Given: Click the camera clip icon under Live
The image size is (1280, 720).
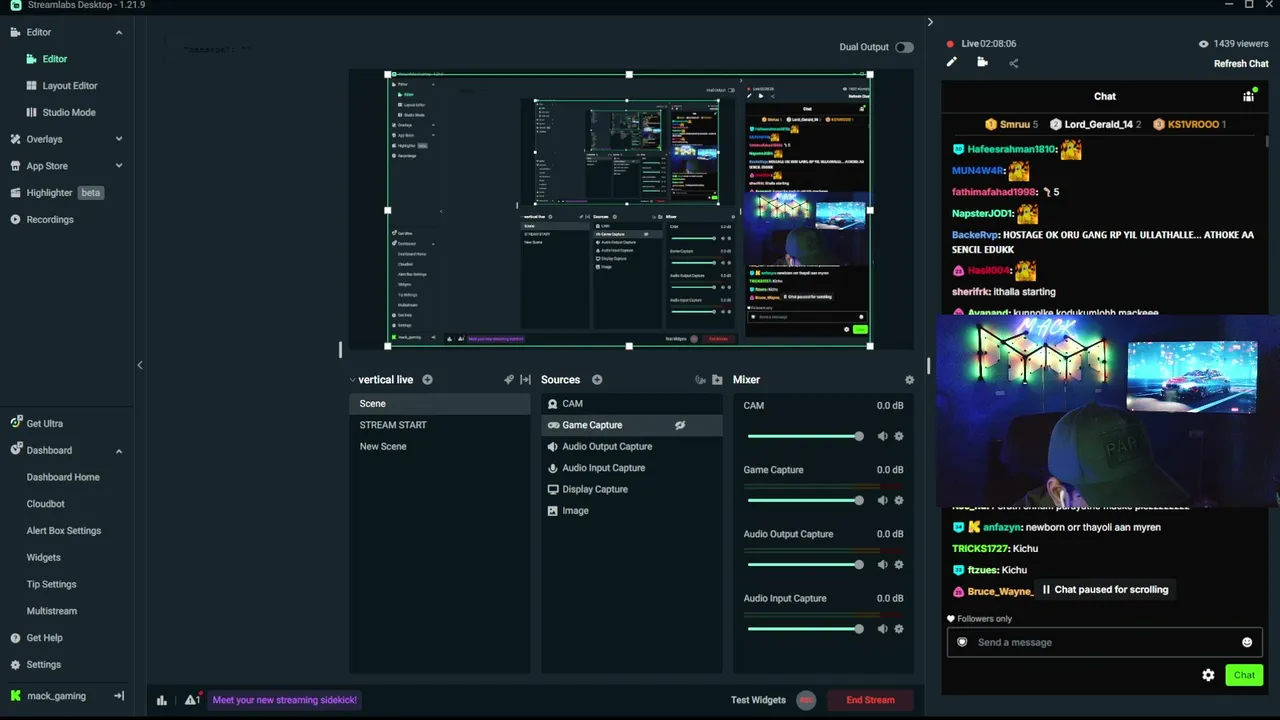Looking at the screenshot, I should (982, 62).
